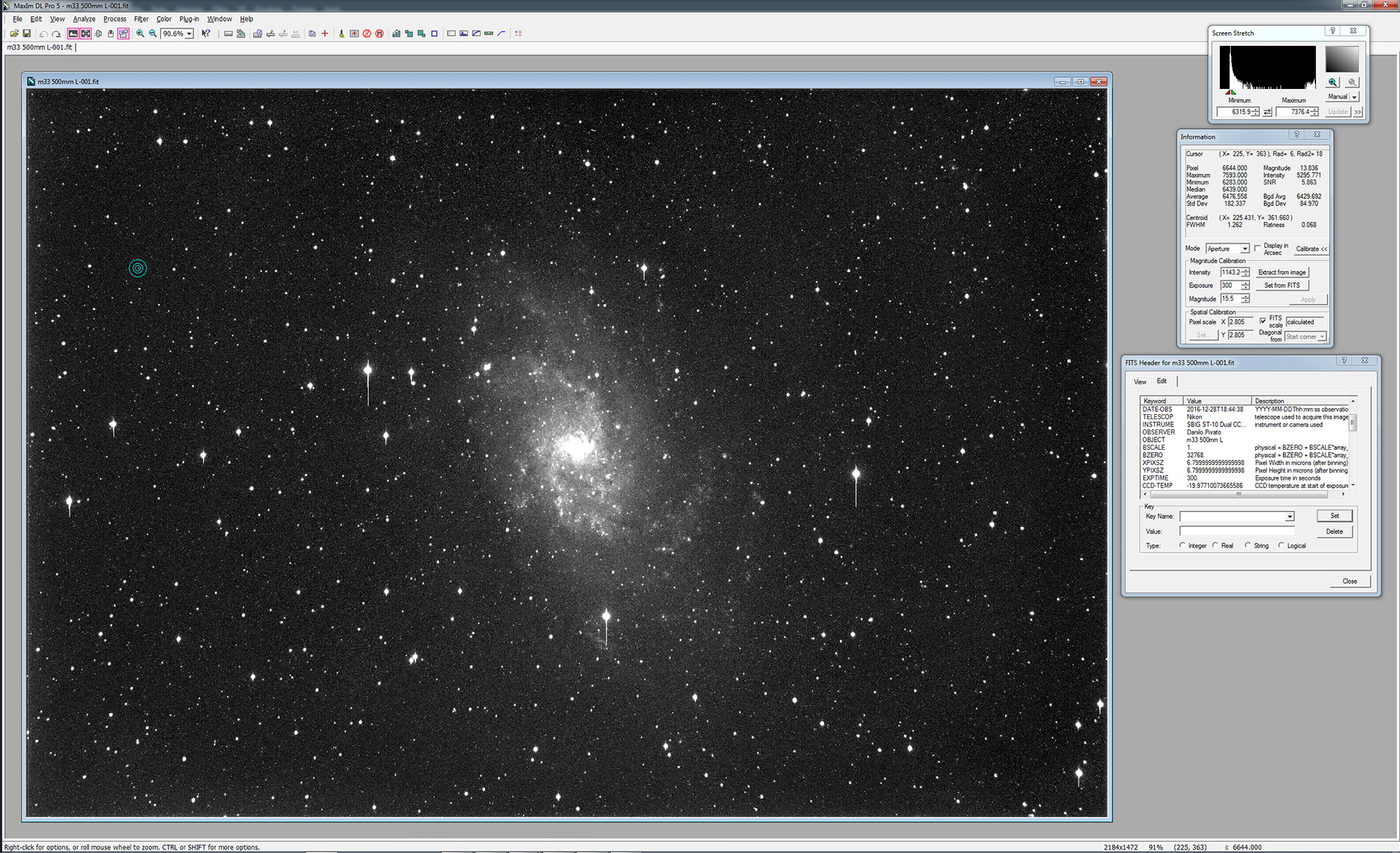Swap minimum and maximum stretch values

(1267, 112)
